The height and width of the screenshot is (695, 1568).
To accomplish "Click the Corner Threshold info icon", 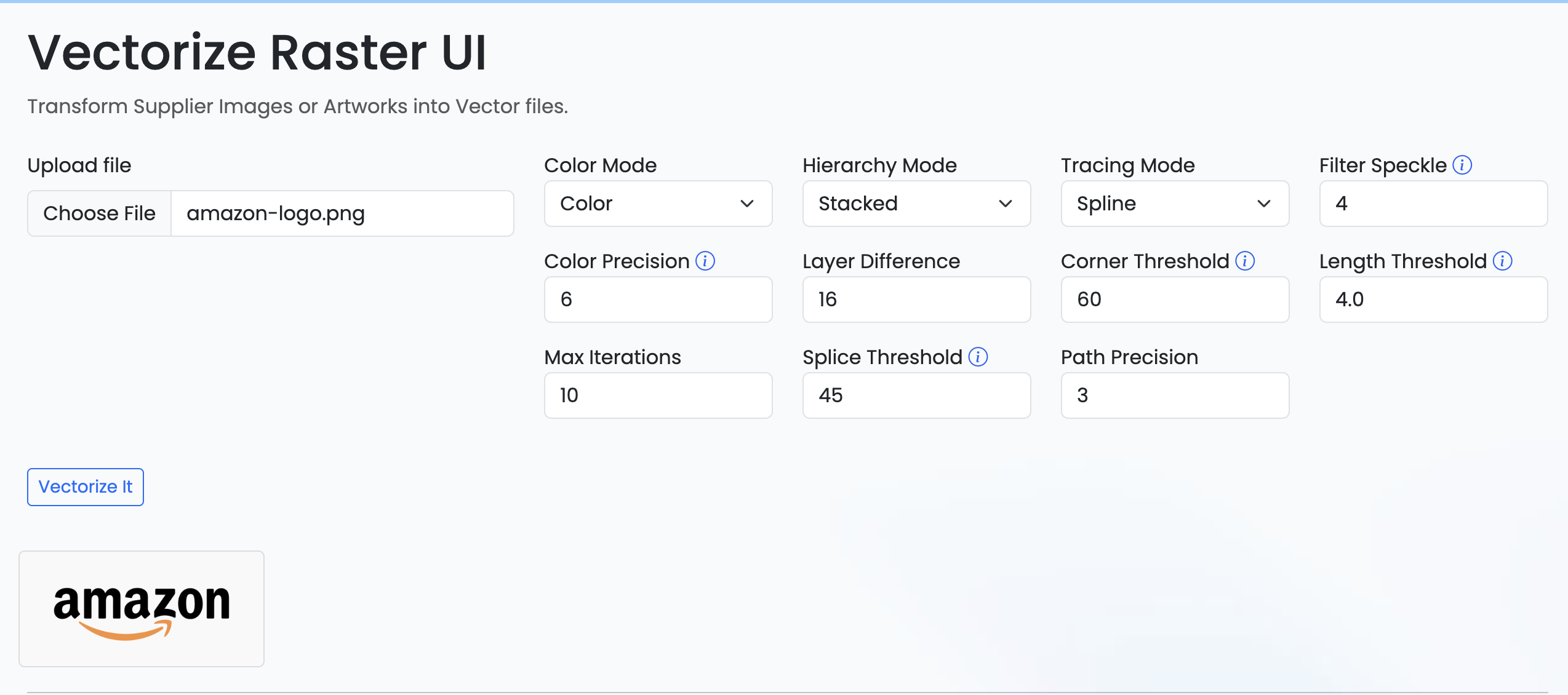I will tap(1245, 261).
